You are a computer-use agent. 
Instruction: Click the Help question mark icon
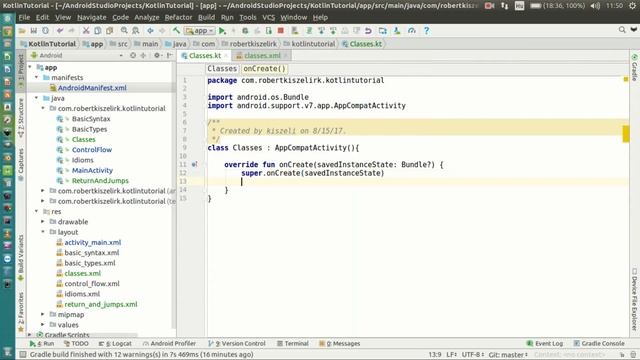coord(426,31)
